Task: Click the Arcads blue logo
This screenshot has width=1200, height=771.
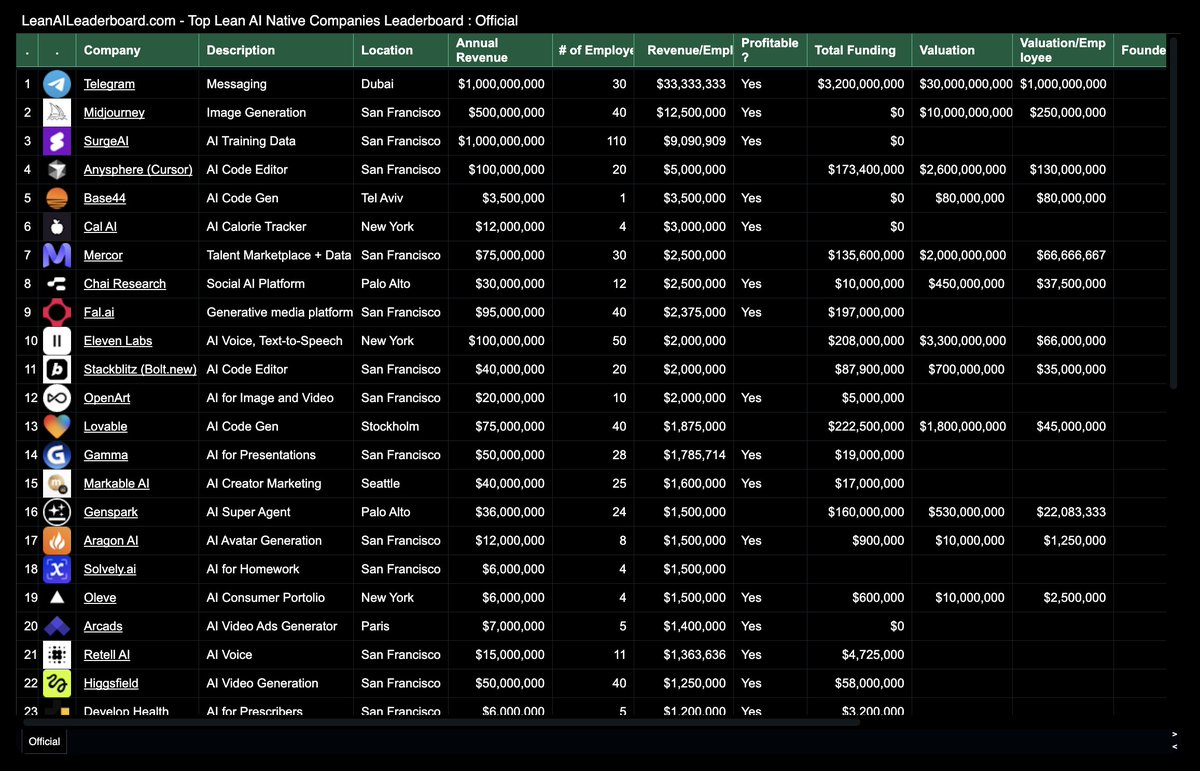Action: (57, 626)
